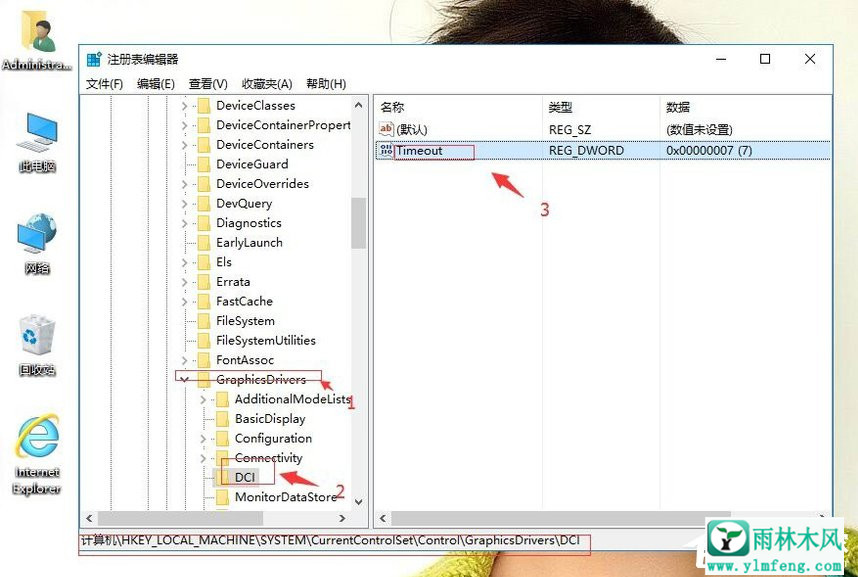Click the REG_SZ type cell
The image size is (858, 577).
[570, 130]
